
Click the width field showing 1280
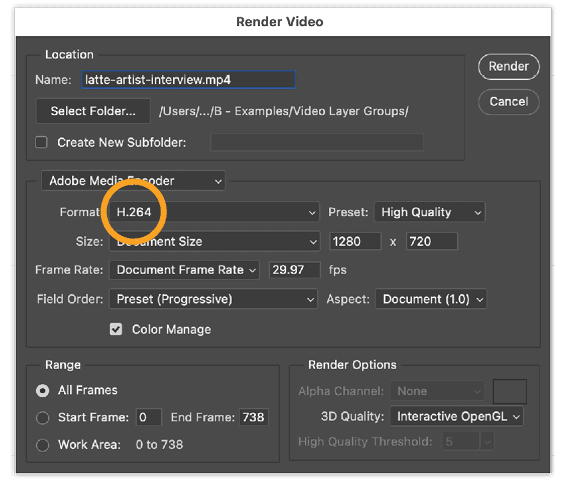click(x=355, y=241)
